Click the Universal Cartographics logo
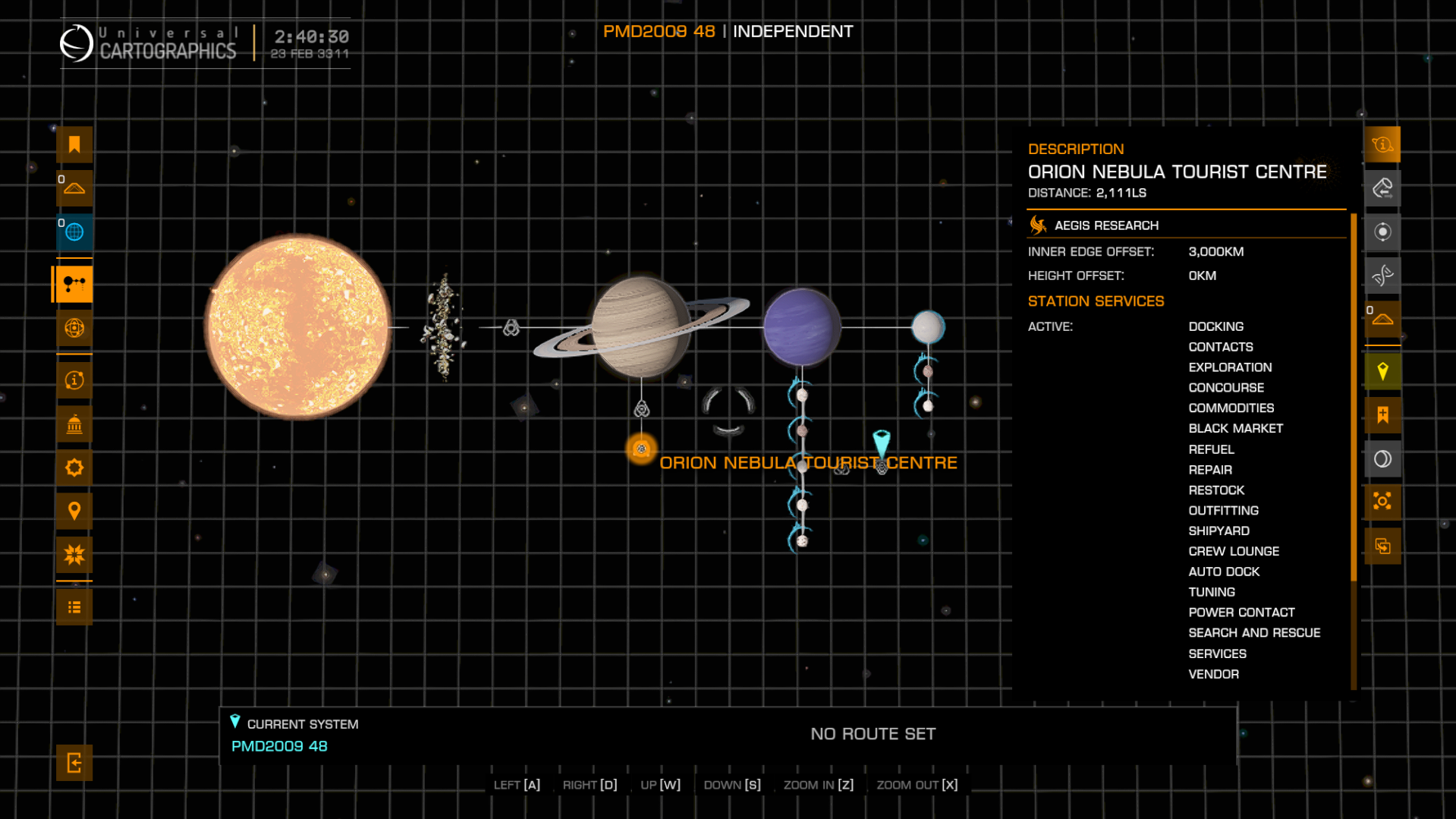The width and height of the screenshot is (1456, 819). [148, 43]
